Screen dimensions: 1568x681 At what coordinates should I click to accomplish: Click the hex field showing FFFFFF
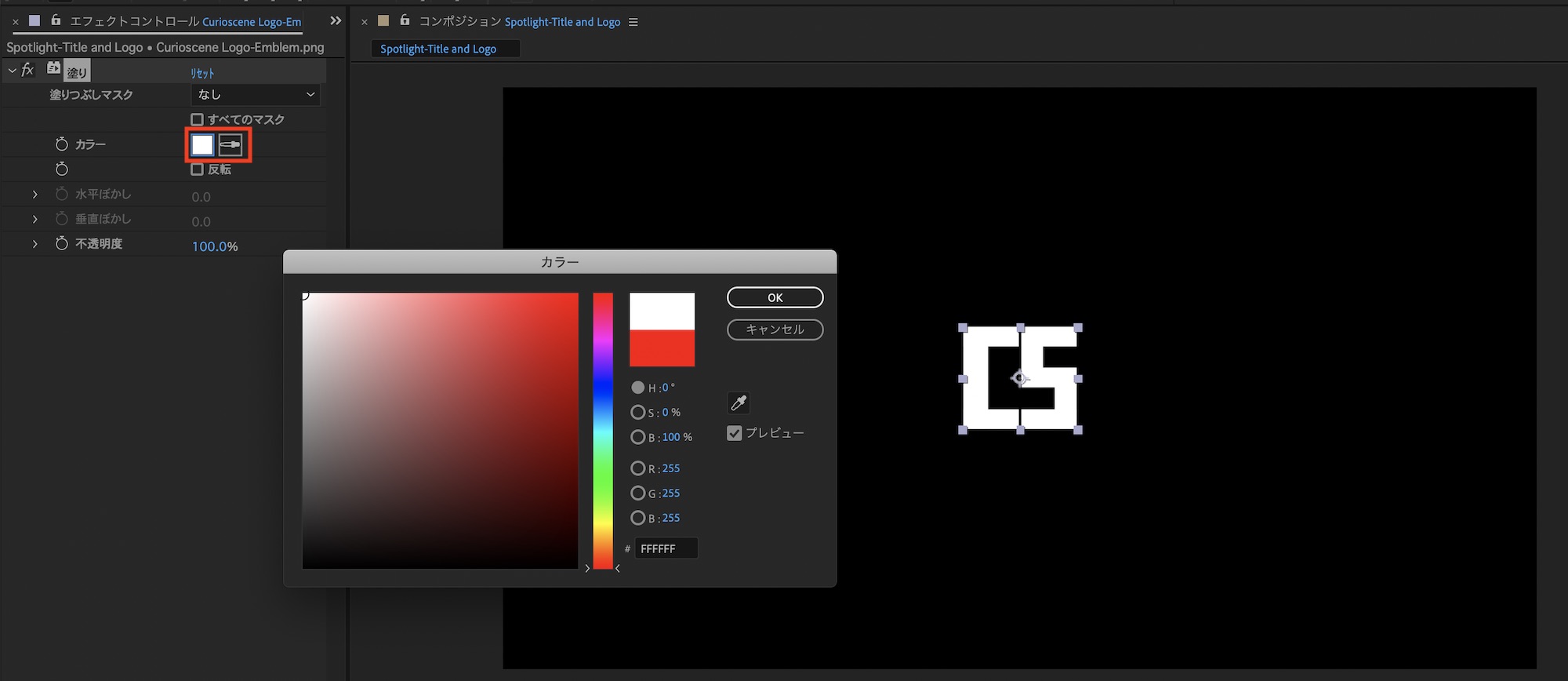666,548
